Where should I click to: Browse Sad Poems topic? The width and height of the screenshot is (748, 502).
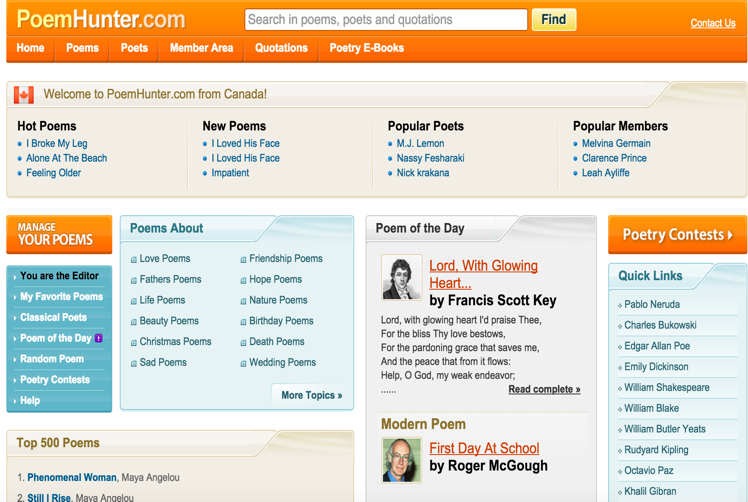[x=163, y=363]
